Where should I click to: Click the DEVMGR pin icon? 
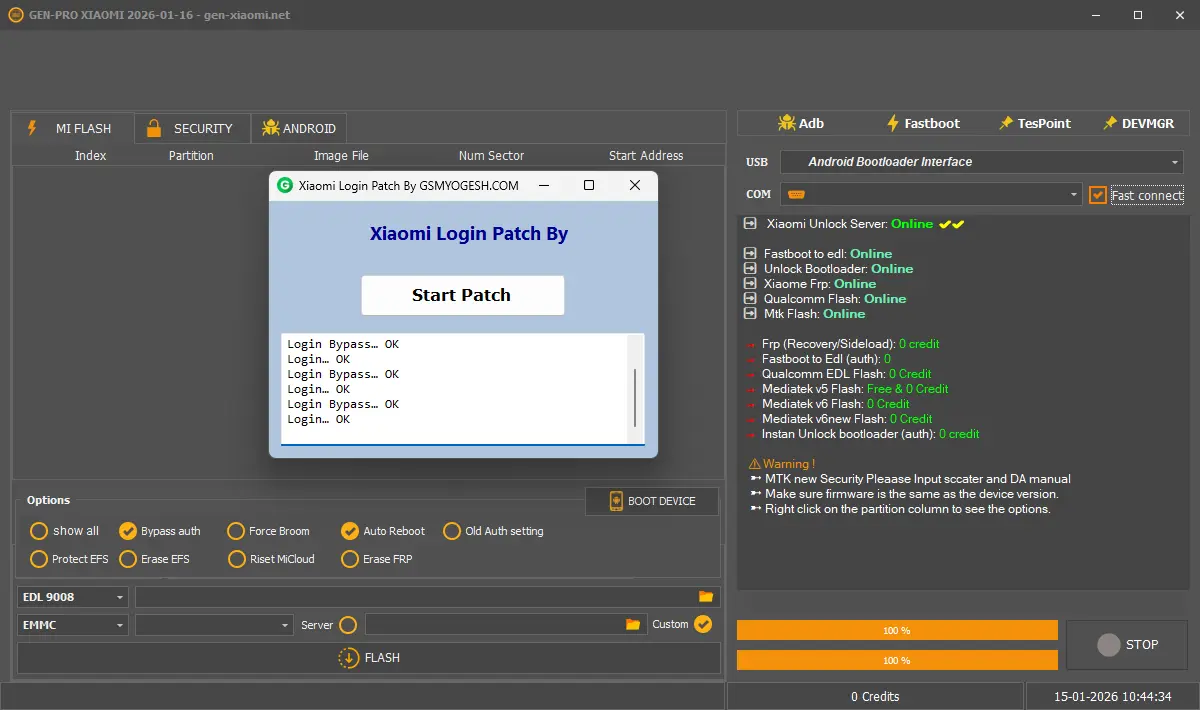(1110, 123)
